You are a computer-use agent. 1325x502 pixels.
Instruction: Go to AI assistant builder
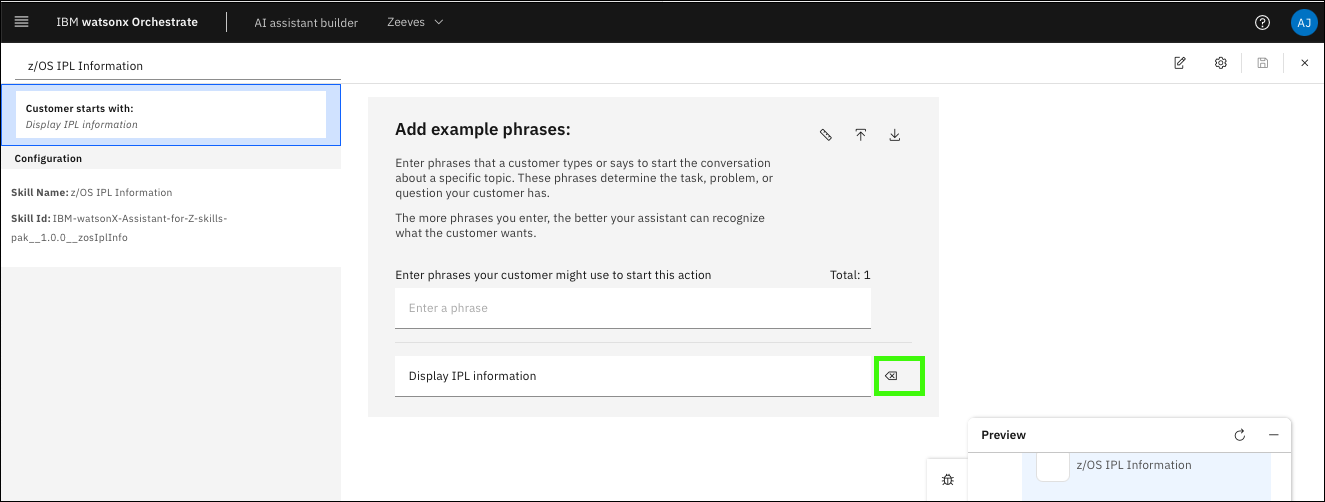pos(306,22)
